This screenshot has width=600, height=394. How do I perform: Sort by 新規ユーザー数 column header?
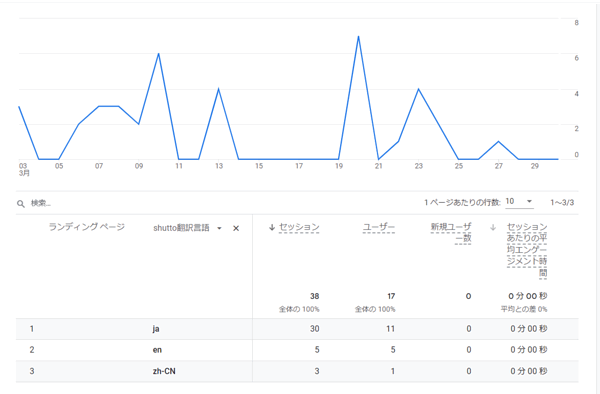(451, 233)
